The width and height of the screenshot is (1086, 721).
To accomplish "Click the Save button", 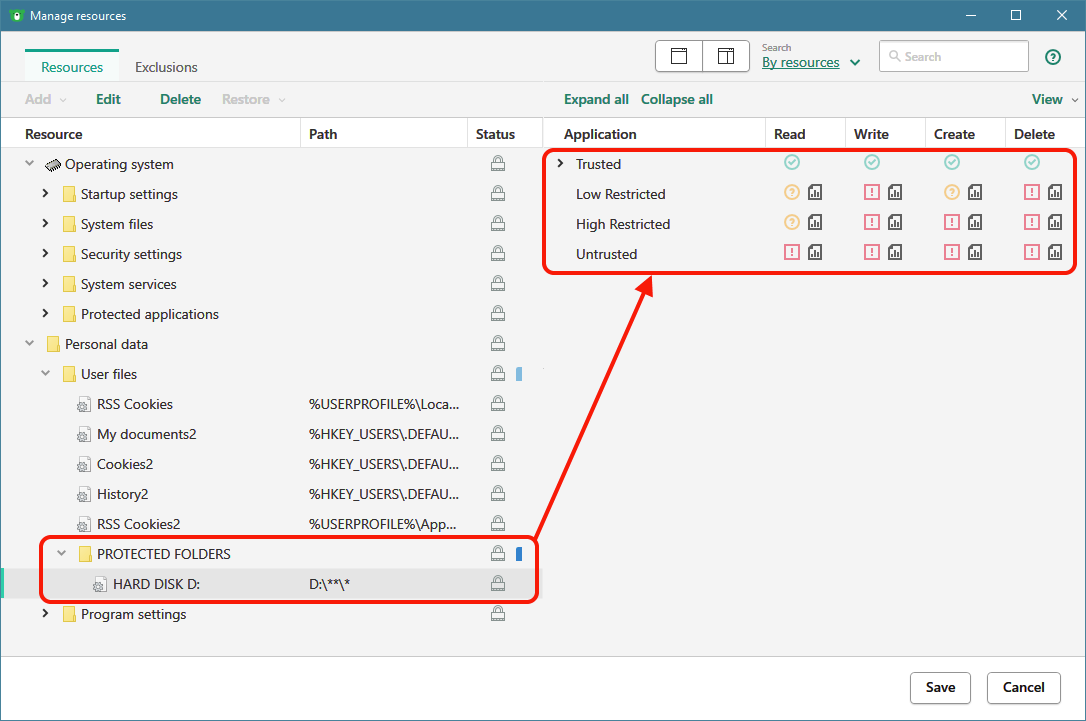I will click(940, 687).
